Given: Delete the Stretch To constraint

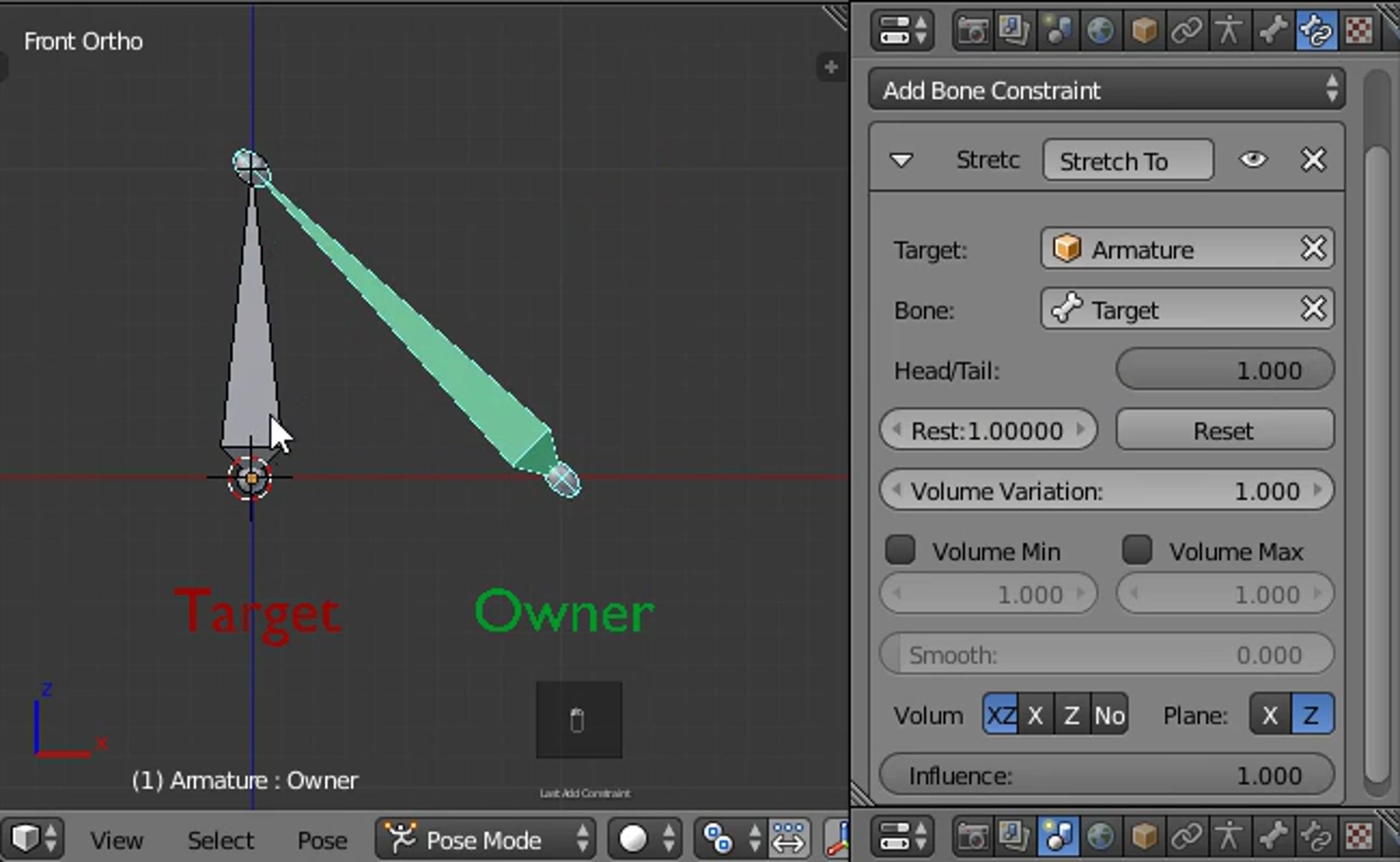Looking at the screenshot, I should (1314, 159).
